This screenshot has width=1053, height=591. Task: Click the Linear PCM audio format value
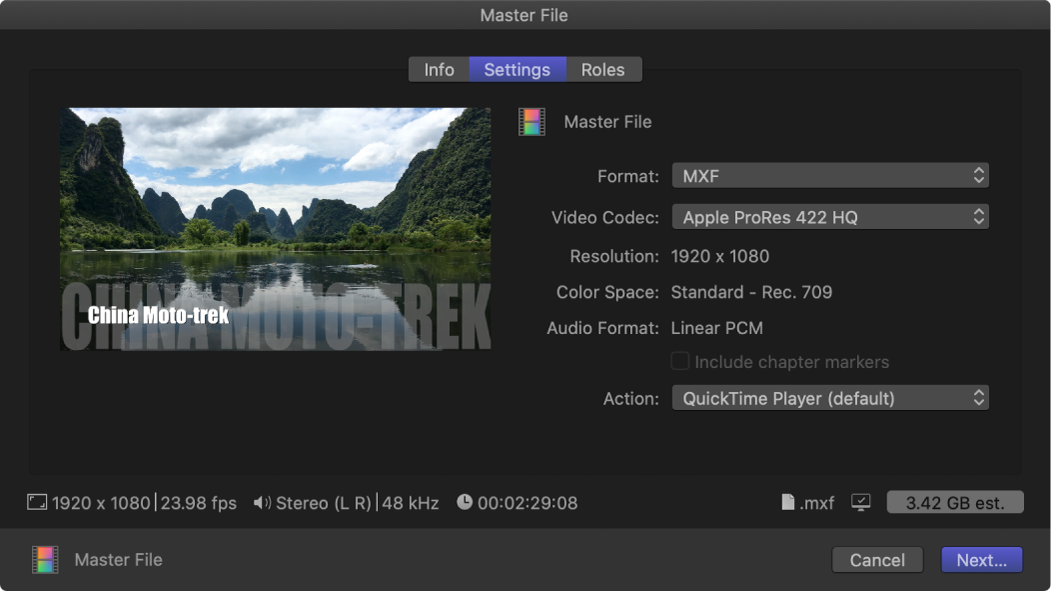717,328
